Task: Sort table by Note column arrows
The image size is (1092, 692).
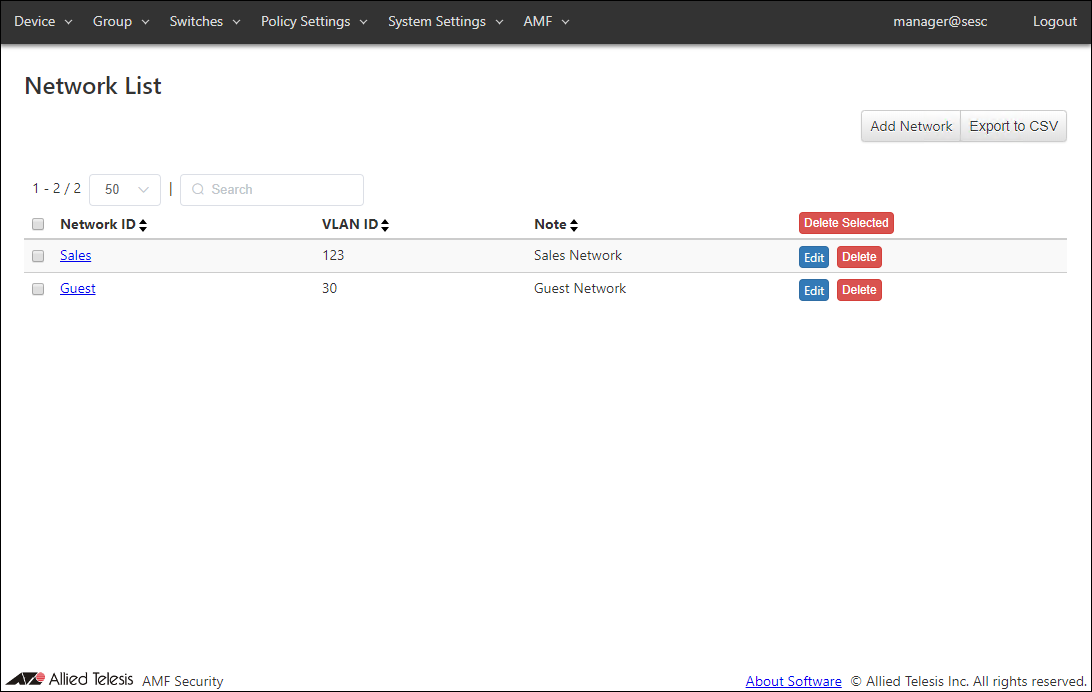Action: [x=574, y=226]
